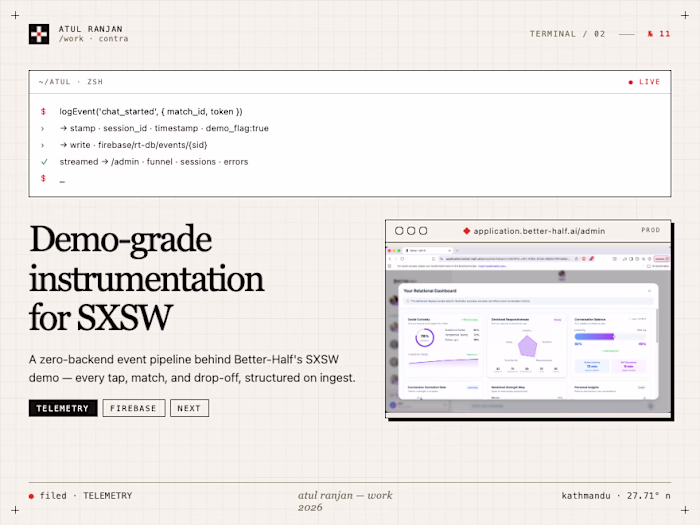Select the TELEMETRY tag button
Image resolution: width=700 pixels, height=525 pixels.
click(x=63, y=408)
